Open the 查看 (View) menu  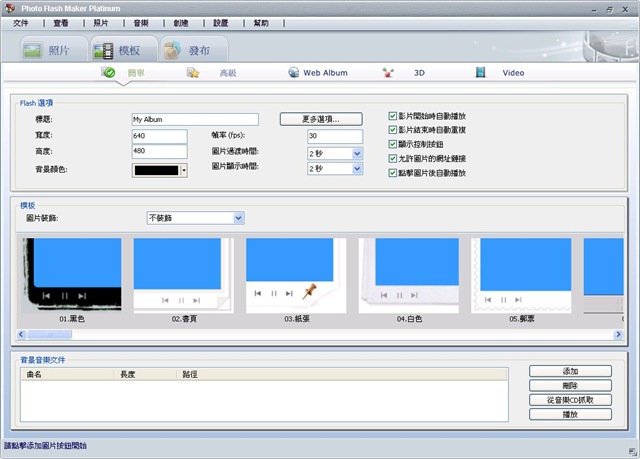tap(61, 23)
